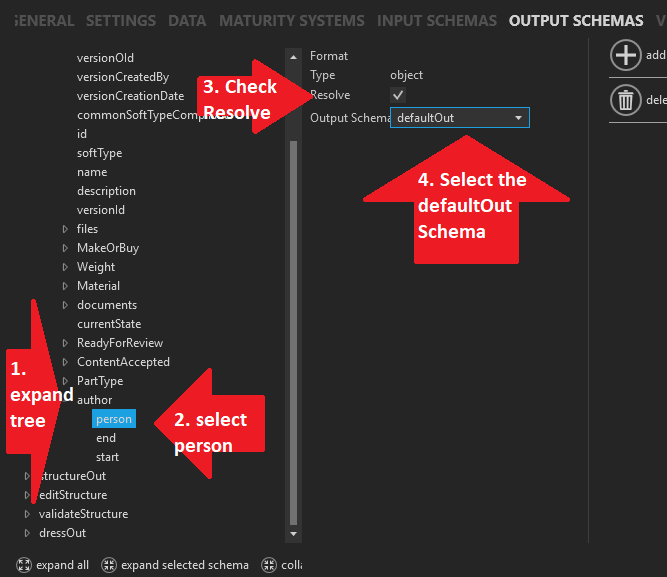
Task: Uncheck the Resolve checkbox
Action: point(398,95)
